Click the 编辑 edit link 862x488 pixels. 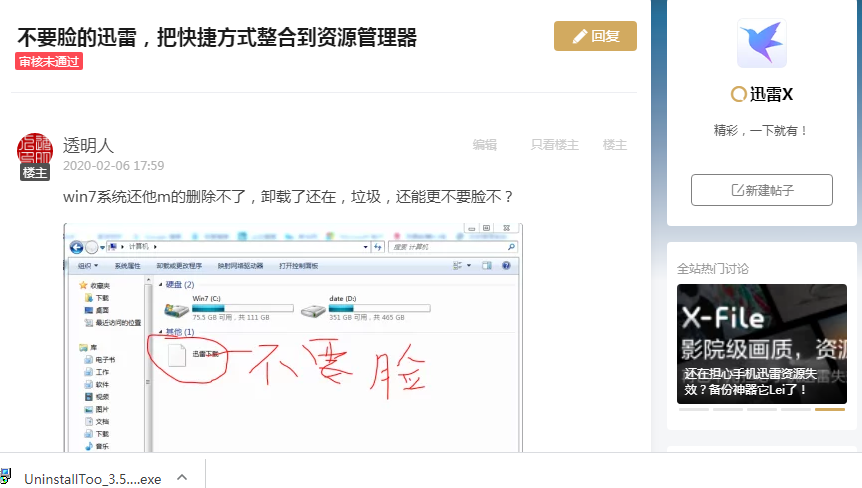click(485, 145)
